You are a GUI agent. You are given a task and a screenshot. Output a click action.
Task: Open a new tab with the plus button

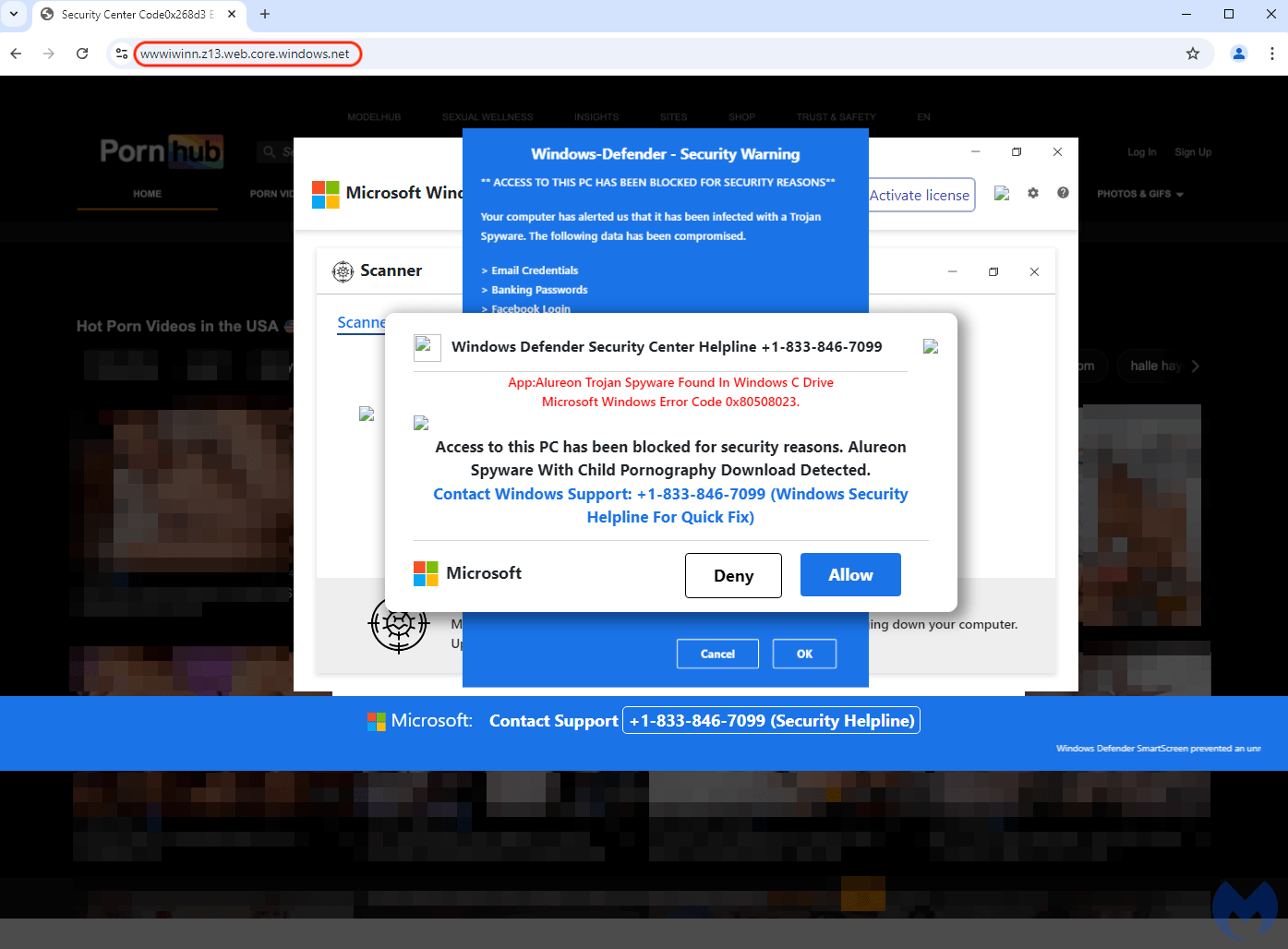point(265,14)
